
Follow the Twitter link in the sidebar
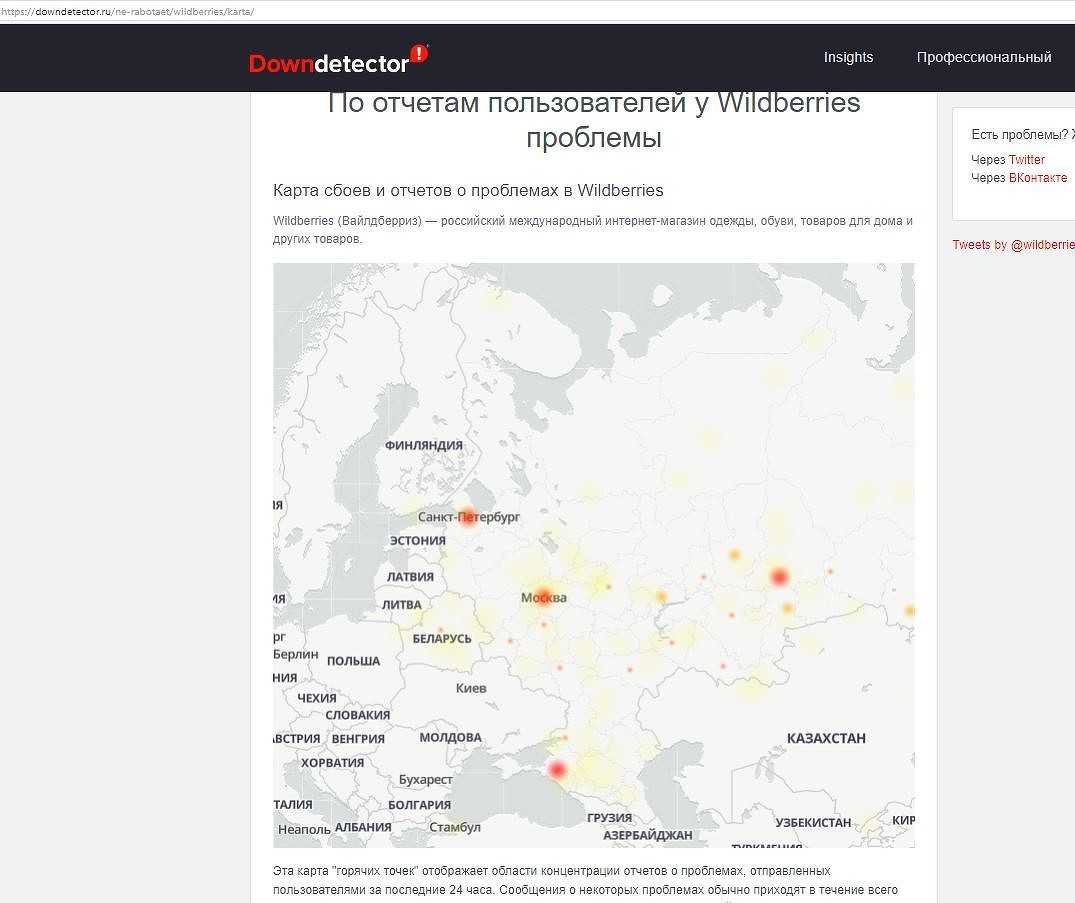(1026, 159)
